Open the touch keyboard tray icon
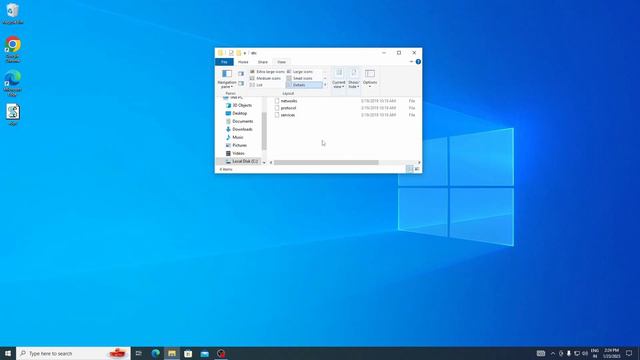 point(541,353)
